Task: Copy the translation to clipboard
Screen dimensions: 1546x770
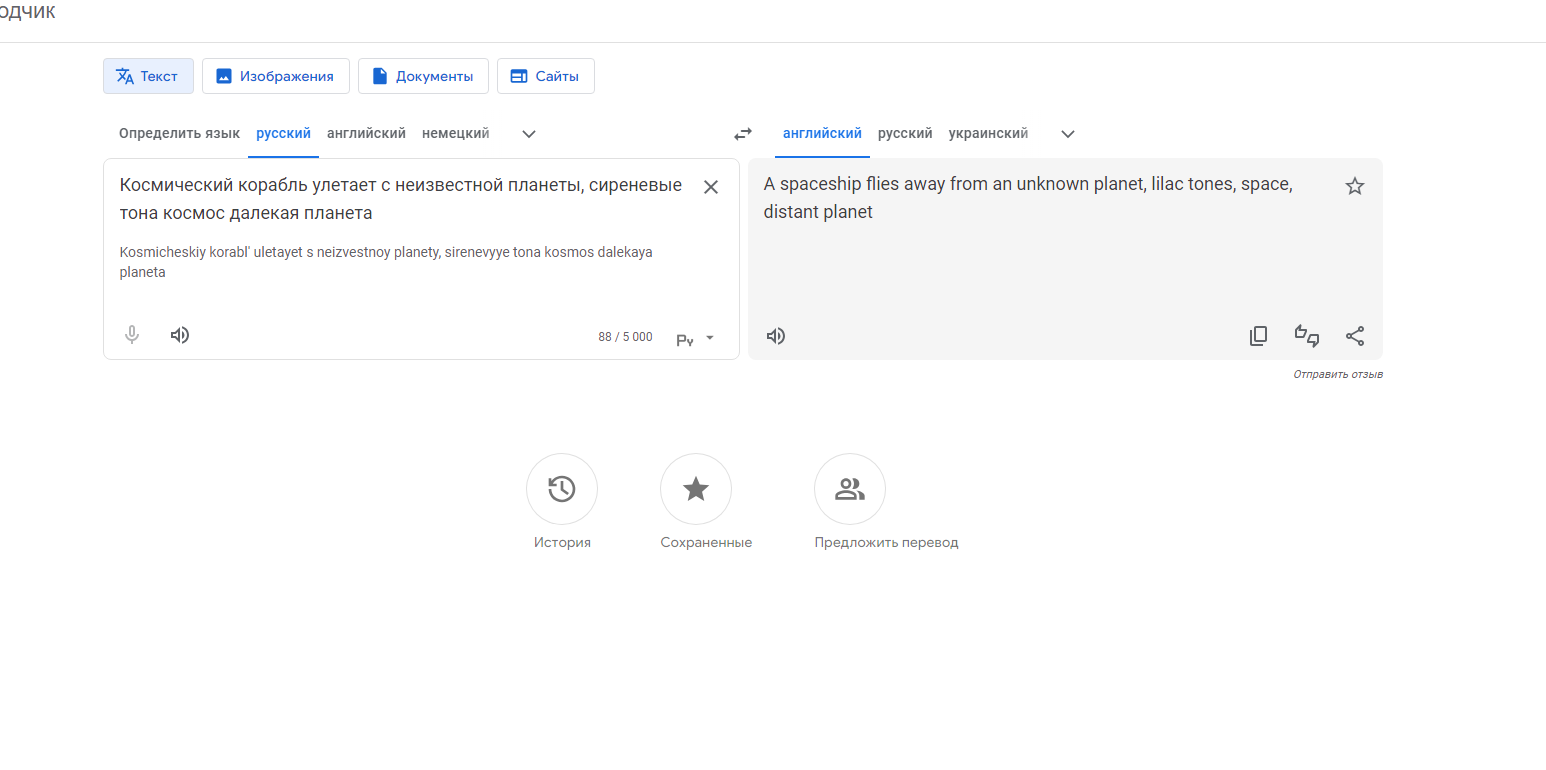Action: [x=1259, y=336]
